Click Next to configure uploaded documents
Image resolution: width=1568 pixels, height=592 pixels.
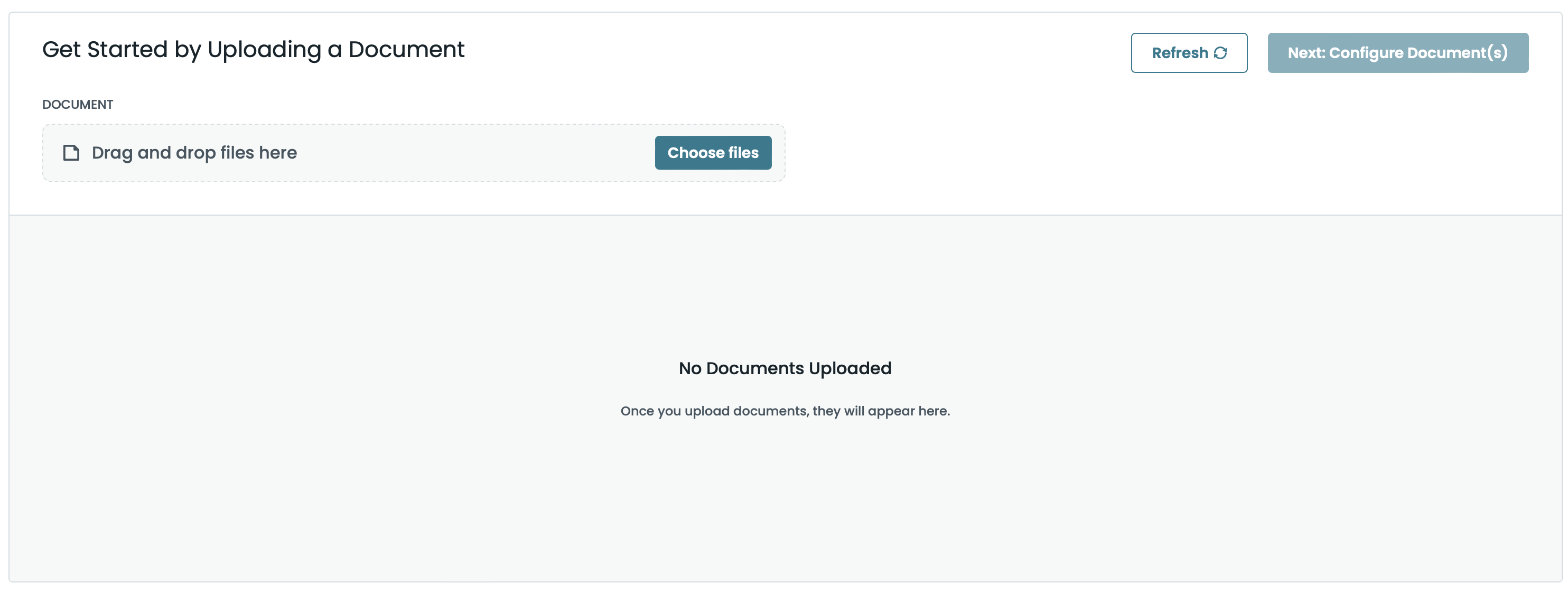1397,53
